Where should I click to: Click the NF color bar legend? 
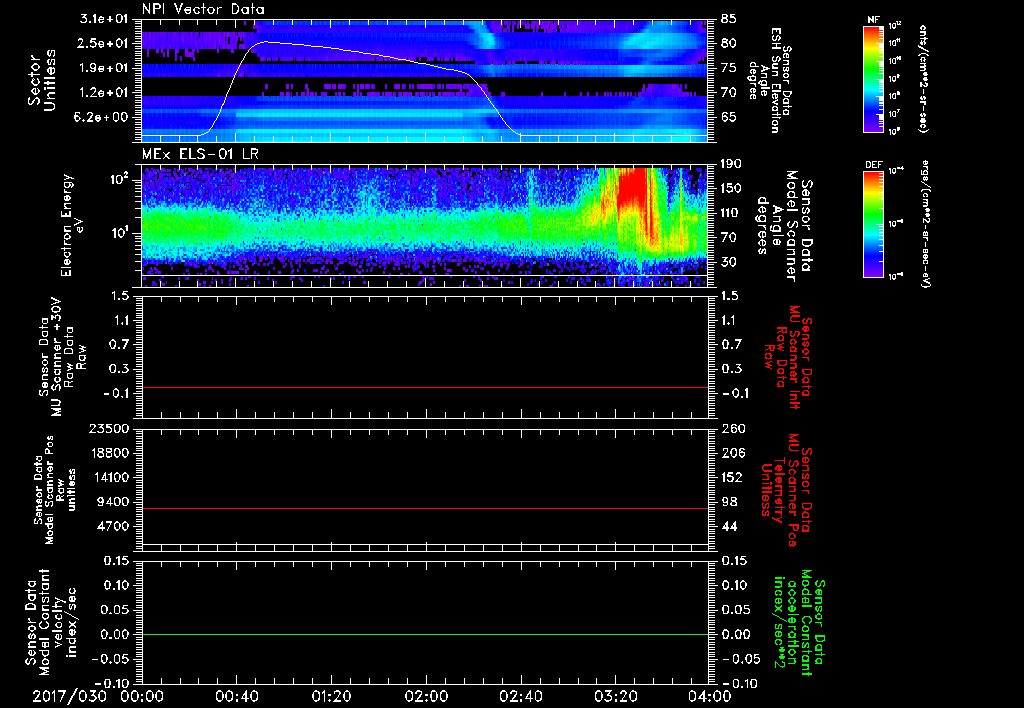click(873, 78)
